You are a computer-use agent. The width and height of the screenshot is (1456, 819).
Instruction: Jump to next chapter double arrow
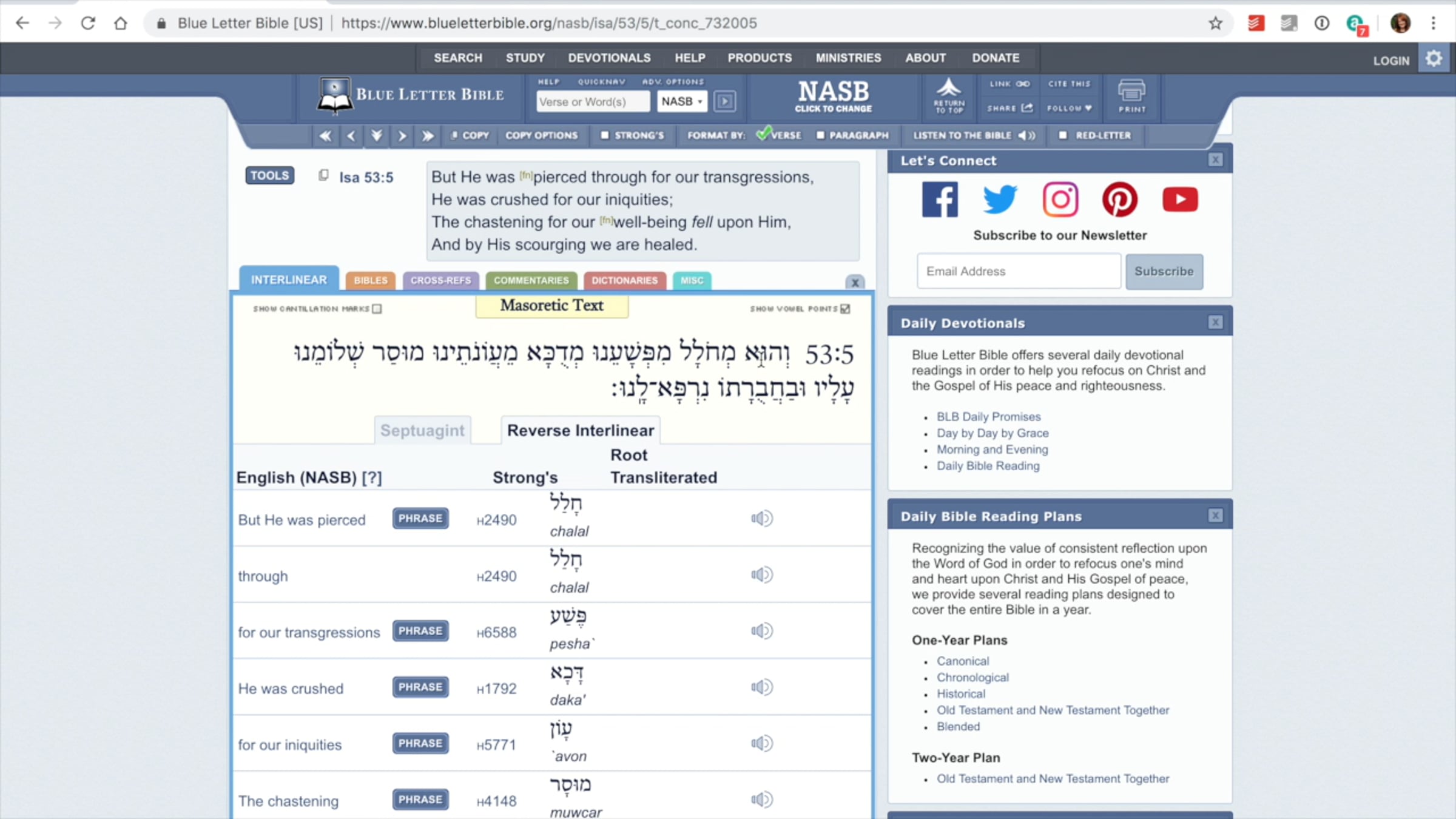(x=428, y=135)
